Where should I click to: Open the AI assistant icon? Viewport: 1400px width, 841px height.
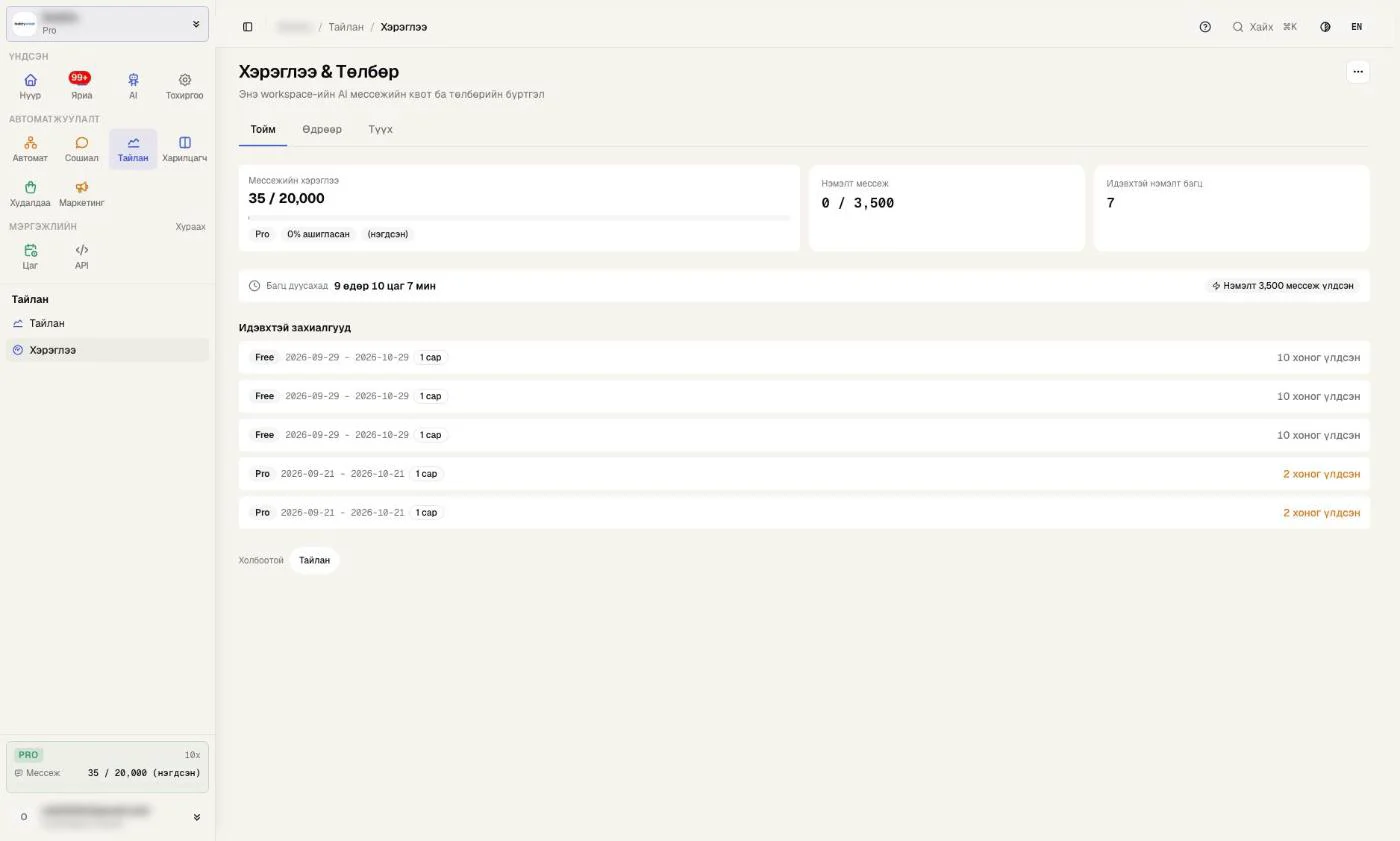133,86
